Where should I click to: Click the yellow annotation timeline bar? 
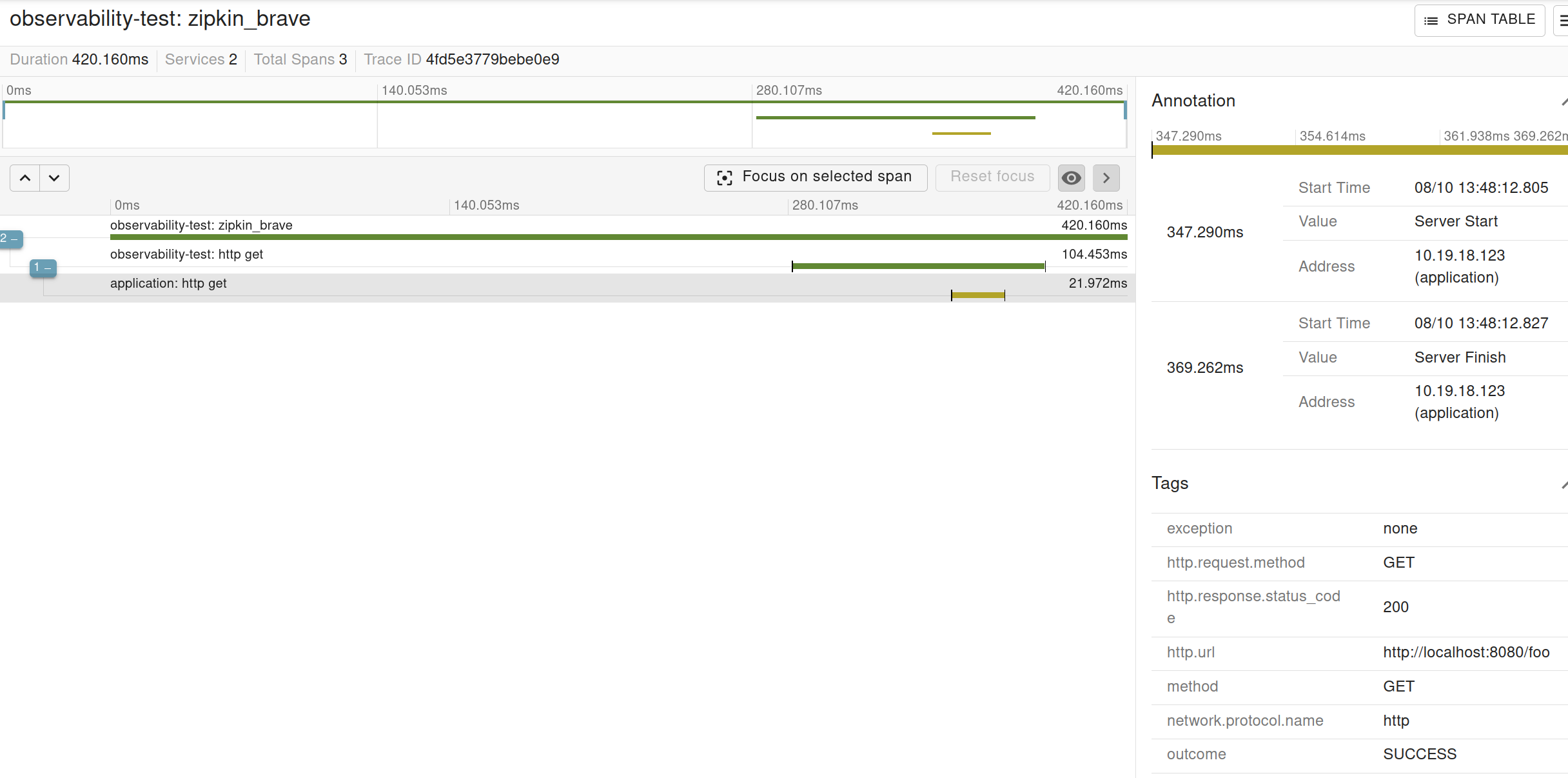(1354, 150)
